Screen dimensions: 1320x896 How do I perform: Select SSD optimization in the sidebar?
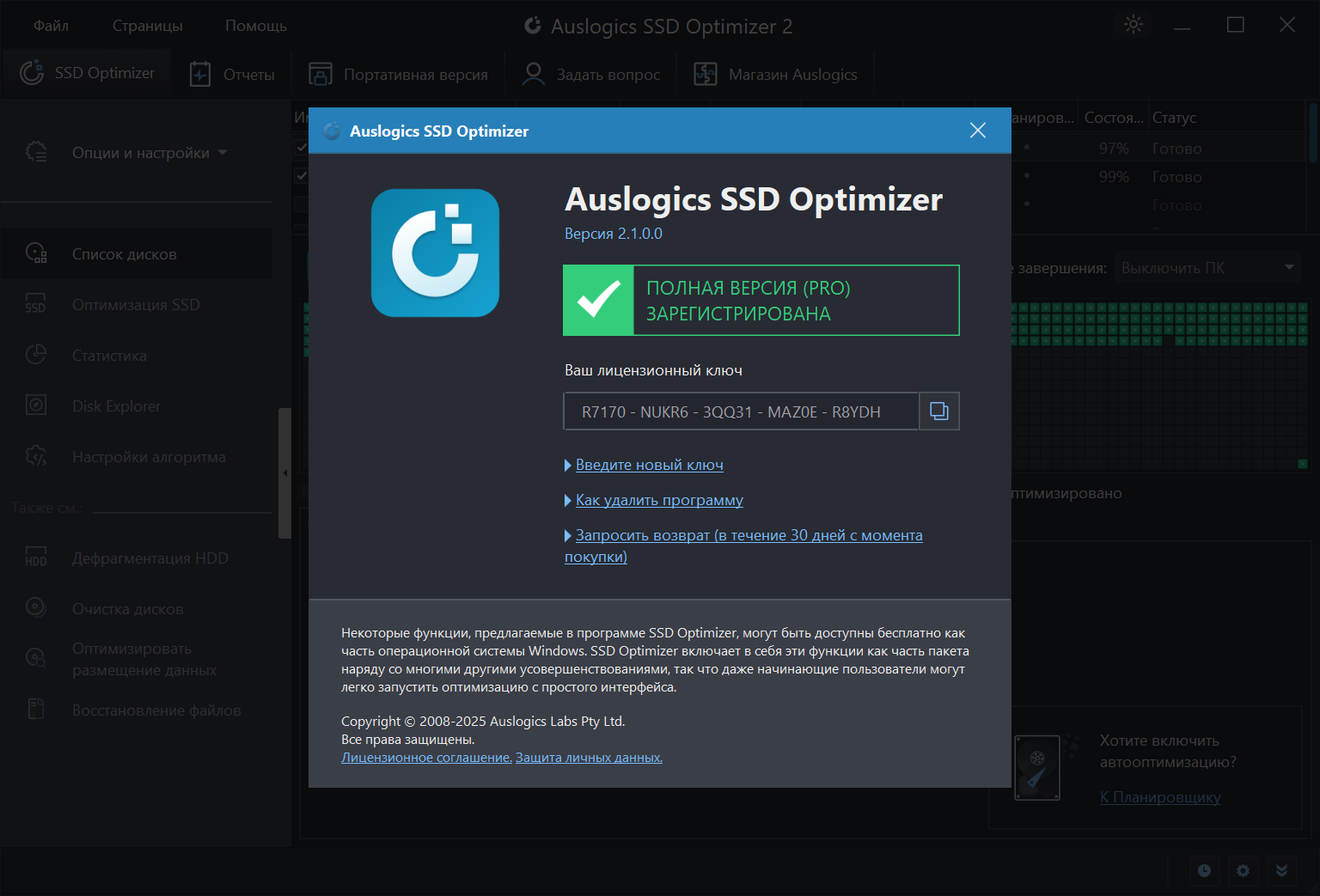tap(135, 305)
